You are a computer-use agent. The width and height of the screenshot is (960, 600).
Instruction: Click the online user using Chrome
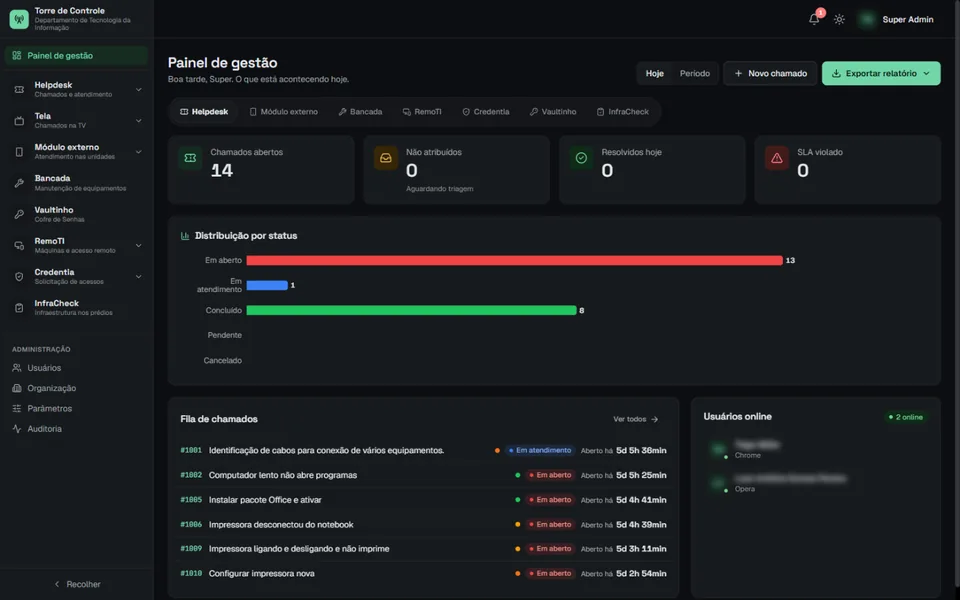coord(814,449)
